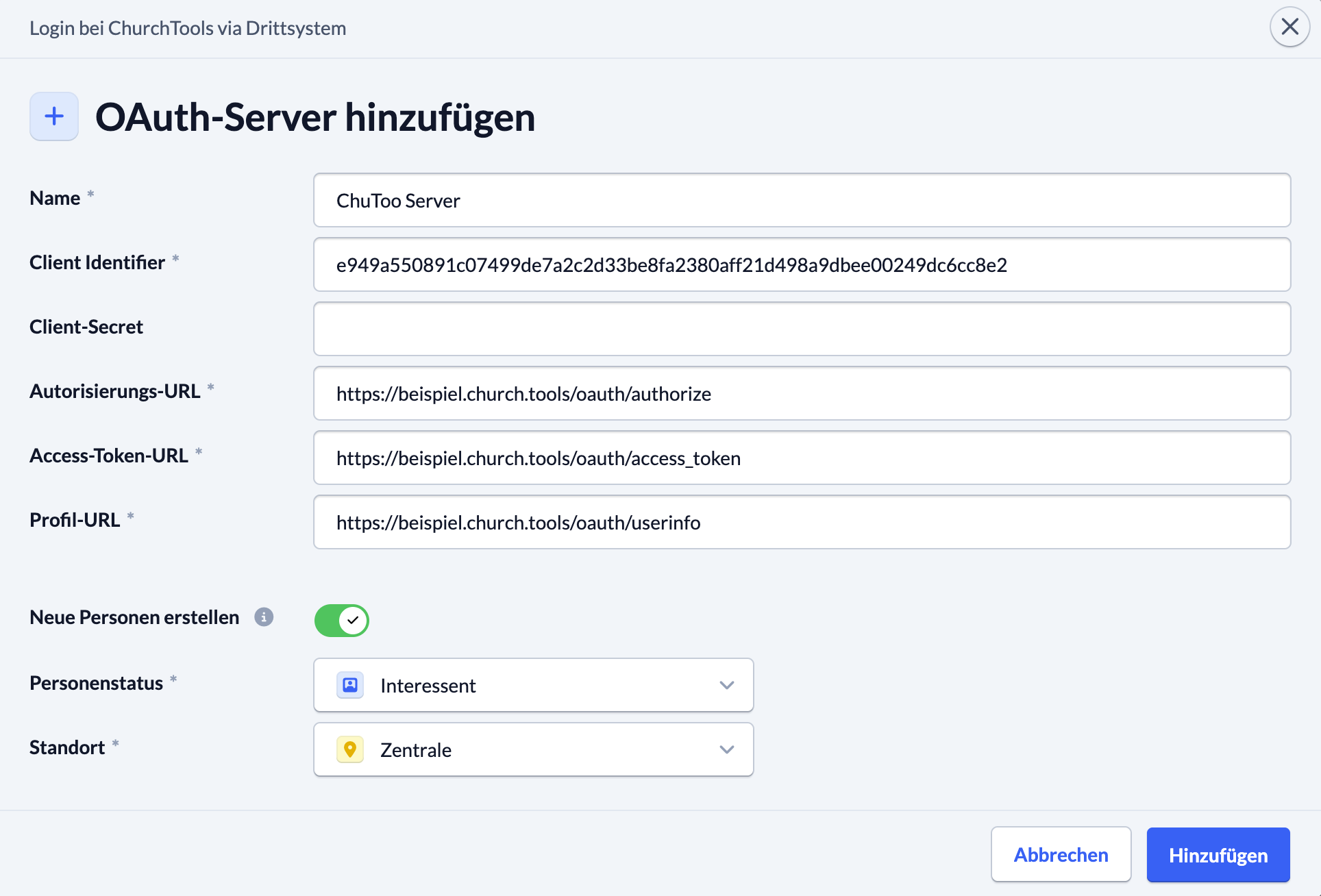Click the Interessent person status icon
The height and width of the screenshot is (896, 1321).
(350, 685)
